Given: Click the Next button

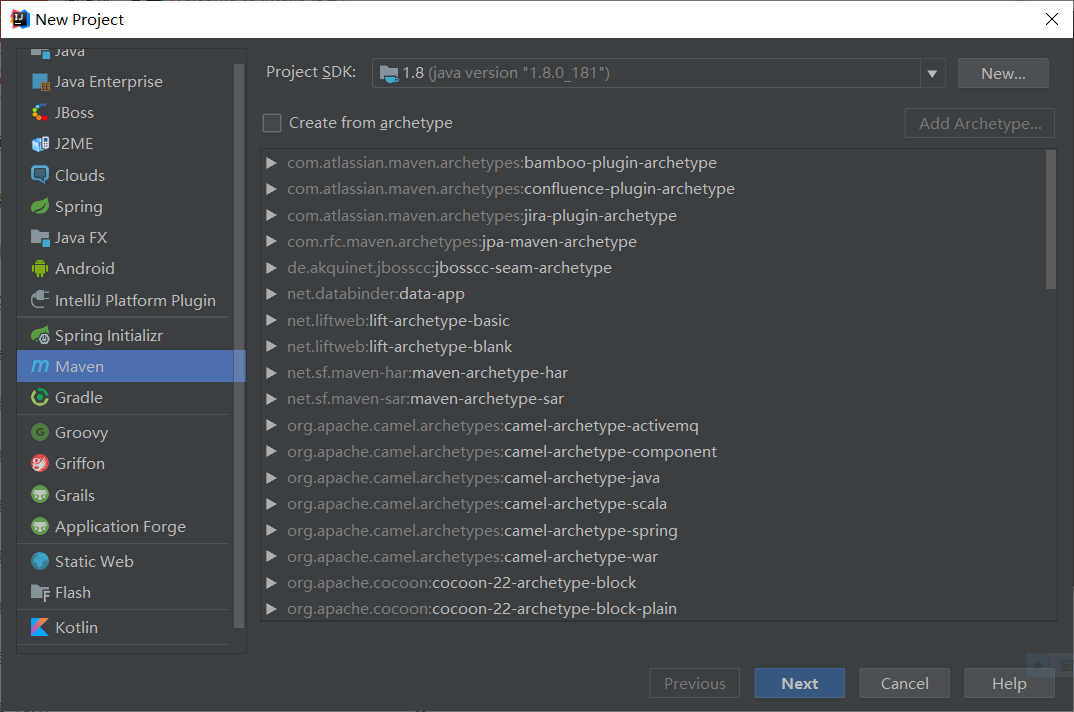Looking at the screenshot, I should click(799, 684).
